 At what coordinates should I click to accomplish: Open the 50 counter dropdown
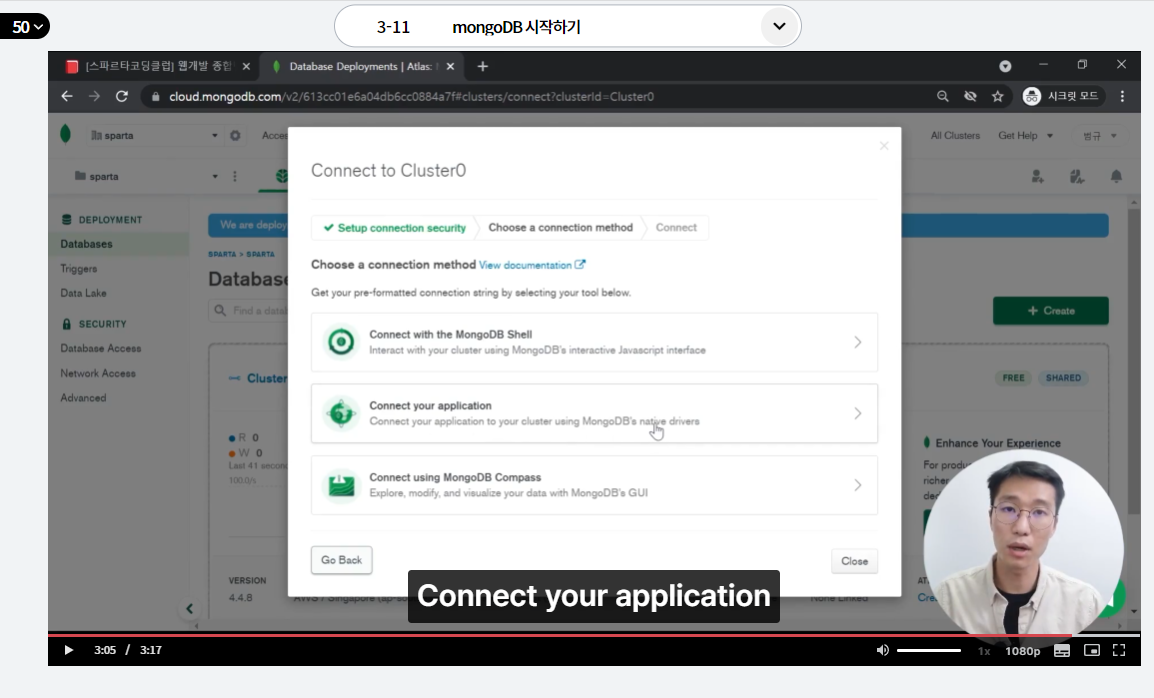(x=26, y=27)
